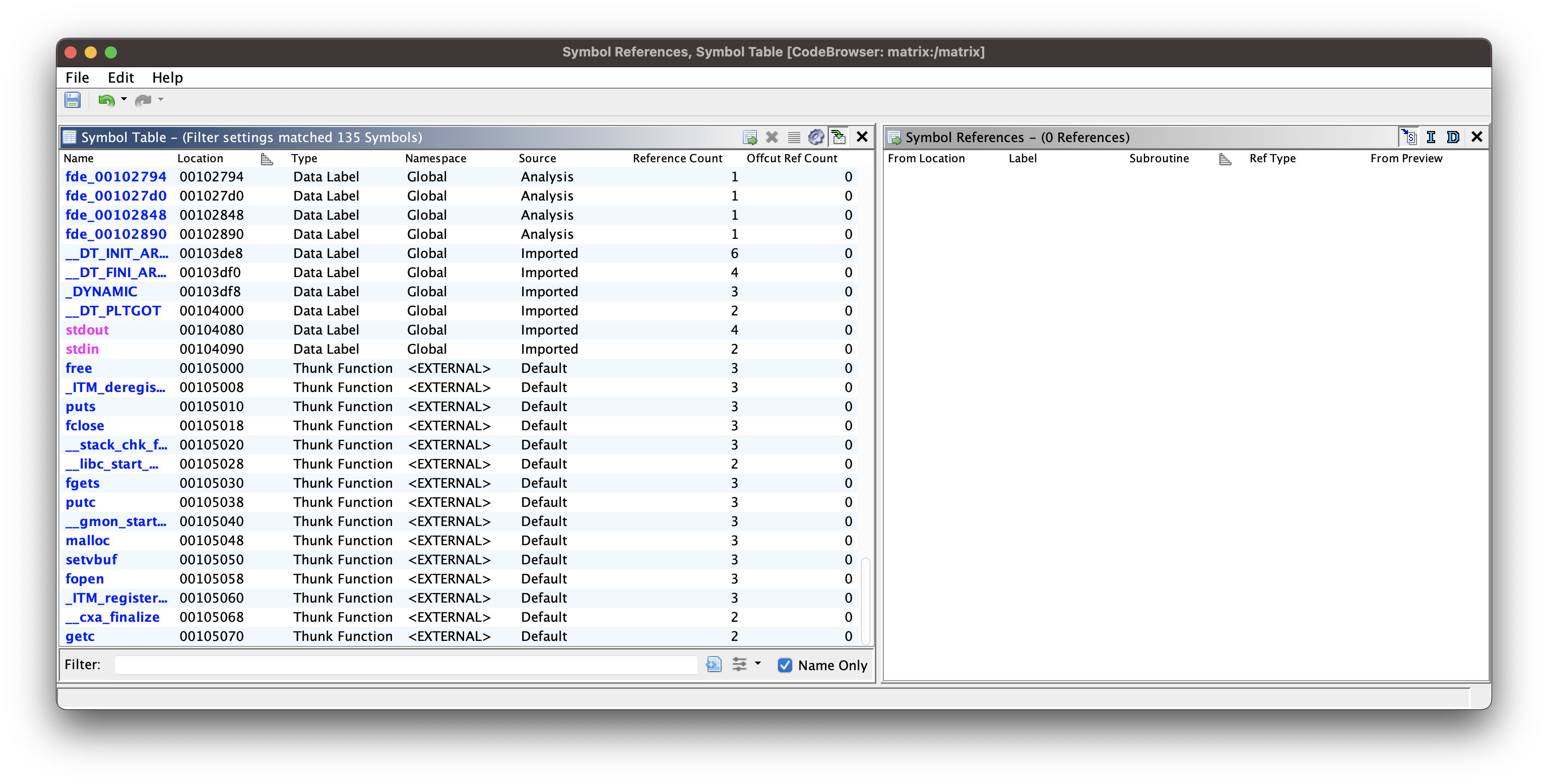Click the gray Delete Symbols X icon
The image size is (1548, 784).
(771, 138)
